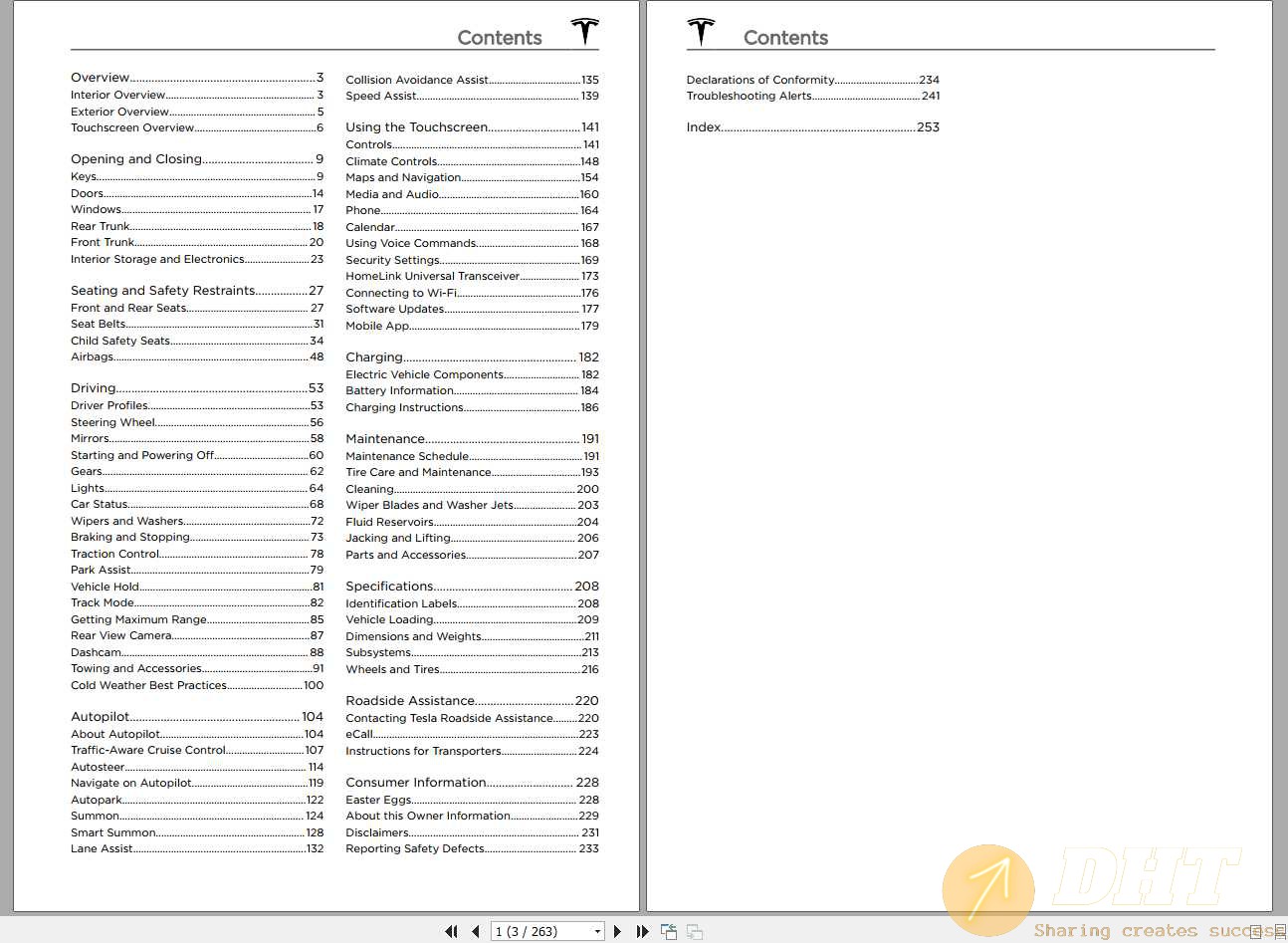Click the greyed next view icon
The image size is (1288, 943).
695,932
